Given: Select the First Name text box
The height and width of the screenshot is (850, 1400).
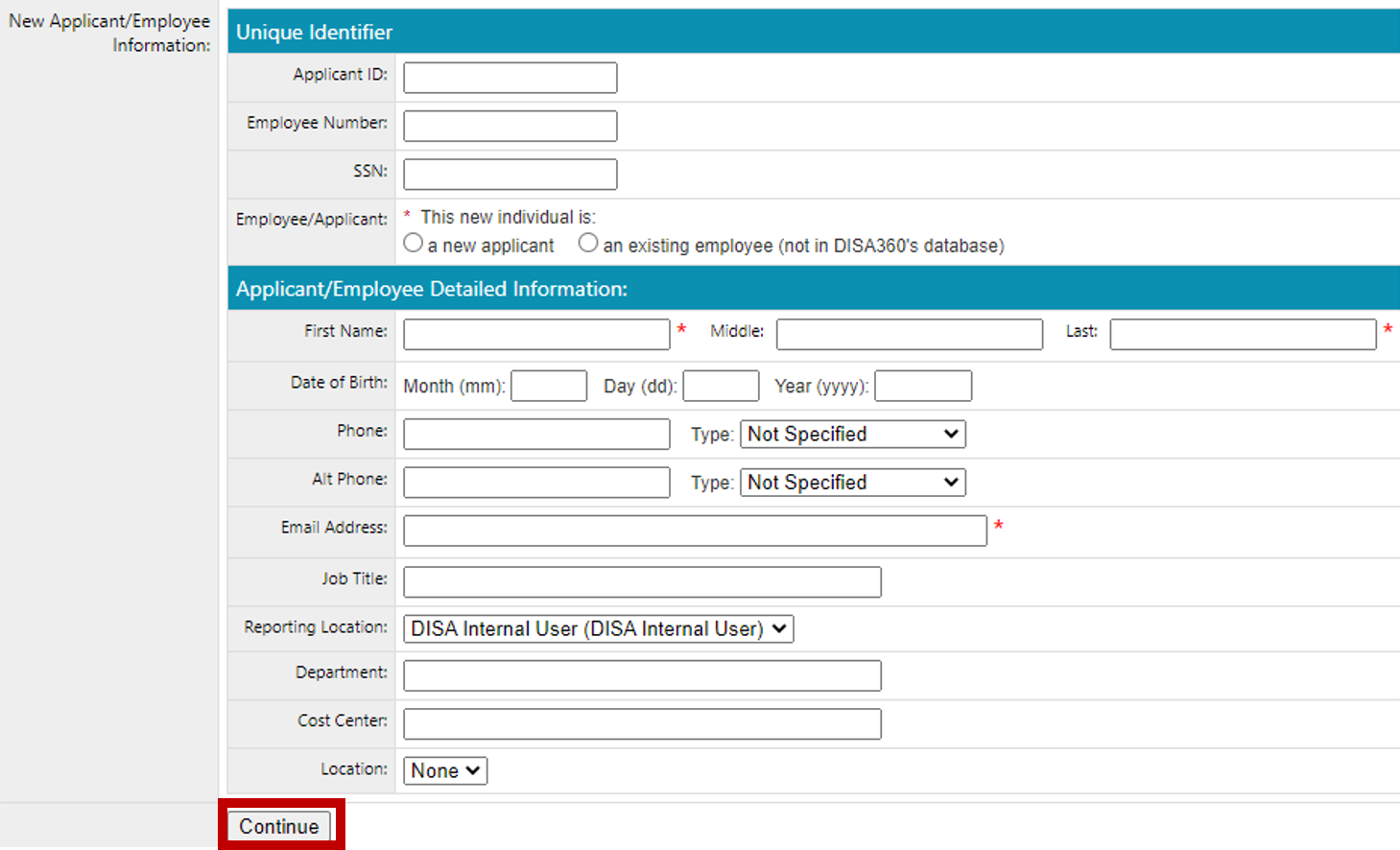Looking at the screenshot, I should coord(536,335).
